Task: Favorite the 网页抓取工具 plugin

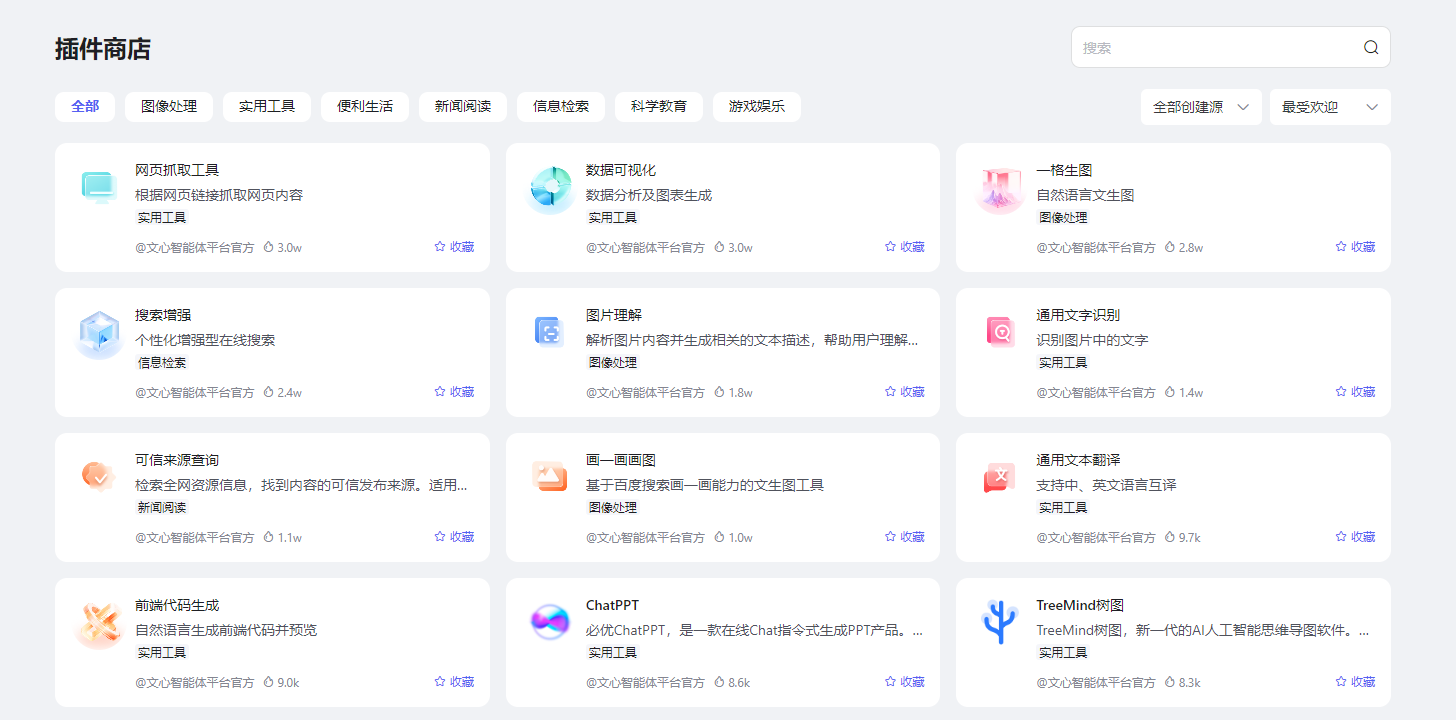Action: pyautogui.click(x=454, y=247)
